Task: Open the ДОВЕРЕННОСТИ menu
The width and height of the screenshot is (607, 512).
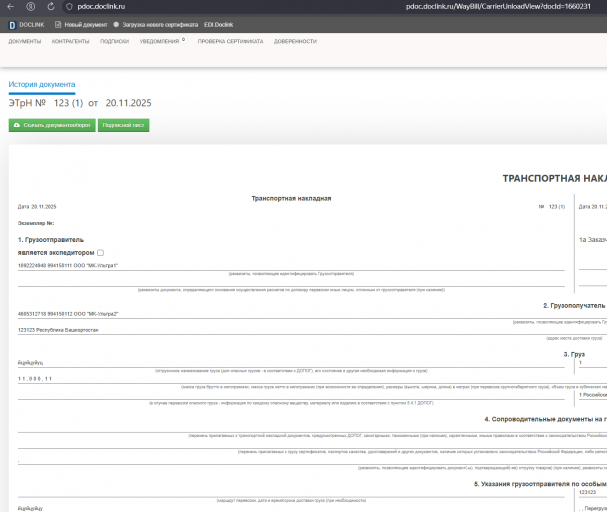Action: point(295,41)
